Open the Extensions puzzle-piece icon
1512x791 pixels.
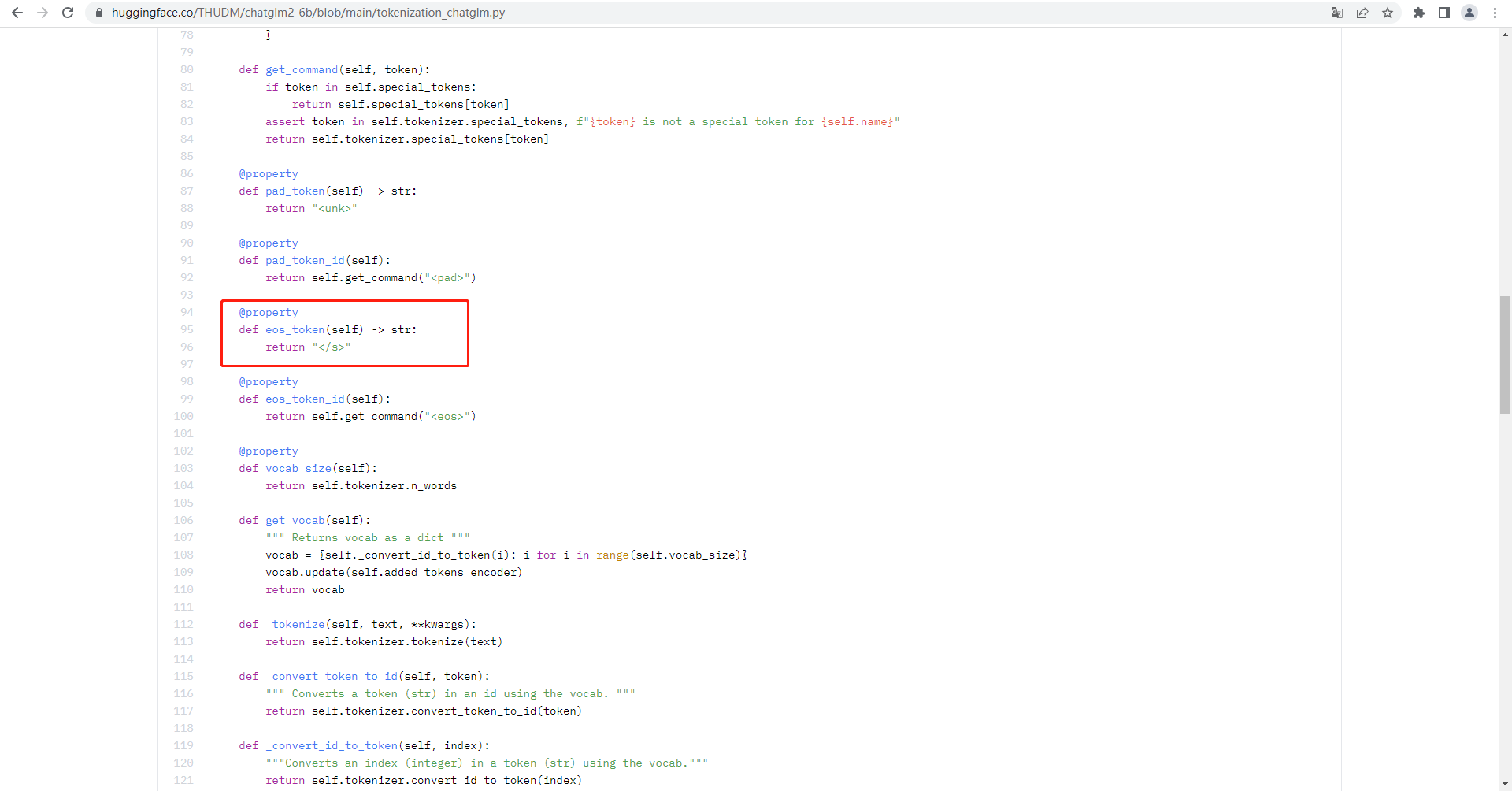1419,13
